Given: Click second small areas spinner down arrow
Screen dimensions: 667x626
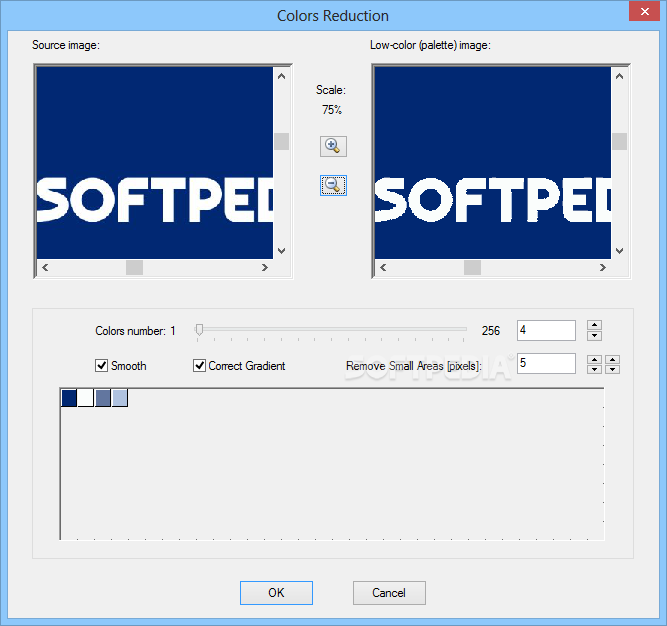Looking at the screenshot, I should [x=613, y=369].
